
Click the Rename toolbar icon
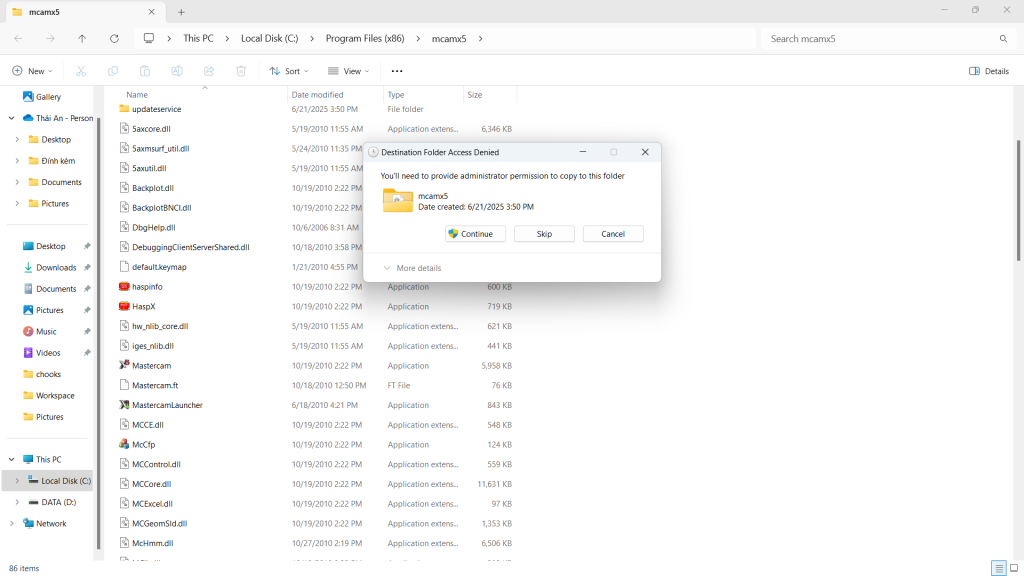click(177, 71)
